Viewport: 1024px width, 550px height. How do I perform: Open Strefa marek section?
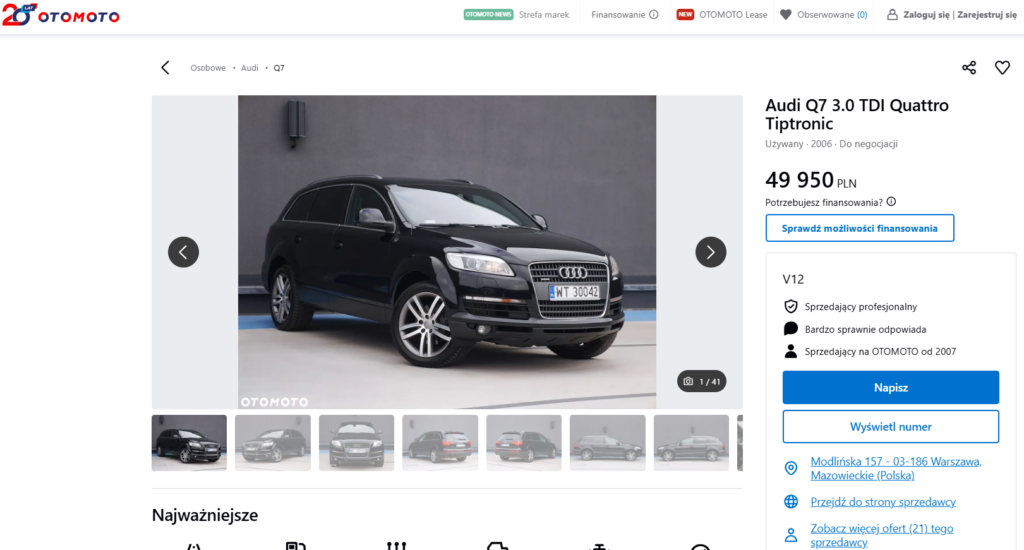click(543, 15)
